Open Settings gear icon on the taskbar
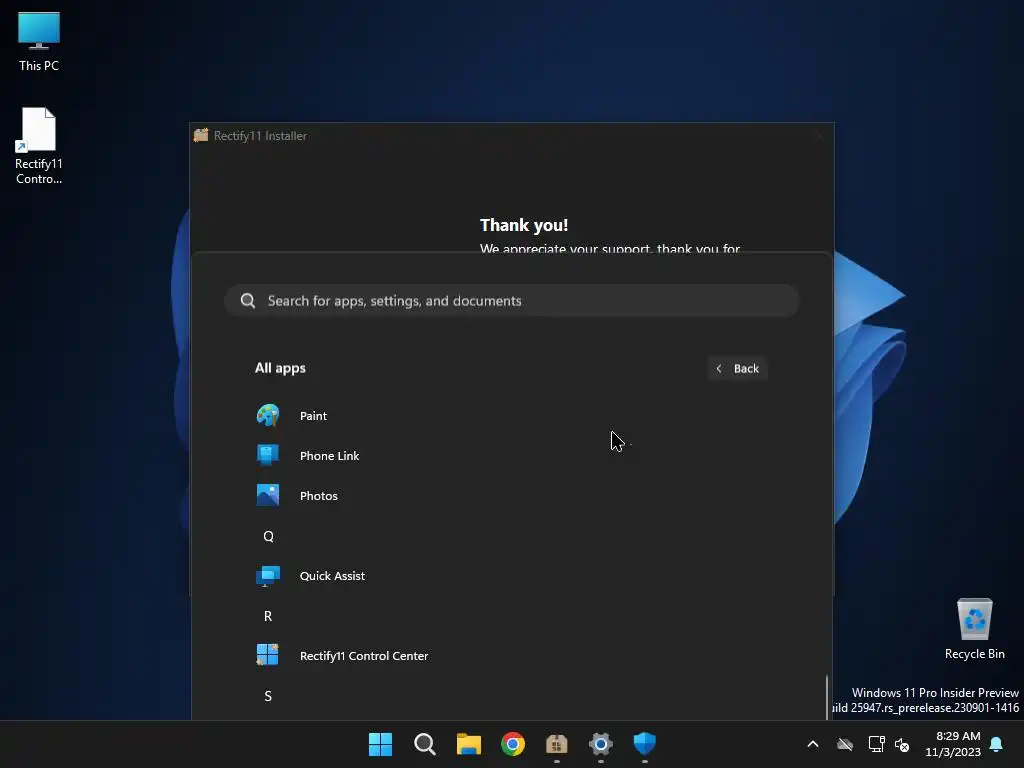The image size is (1024, 768). click(600, 744)
